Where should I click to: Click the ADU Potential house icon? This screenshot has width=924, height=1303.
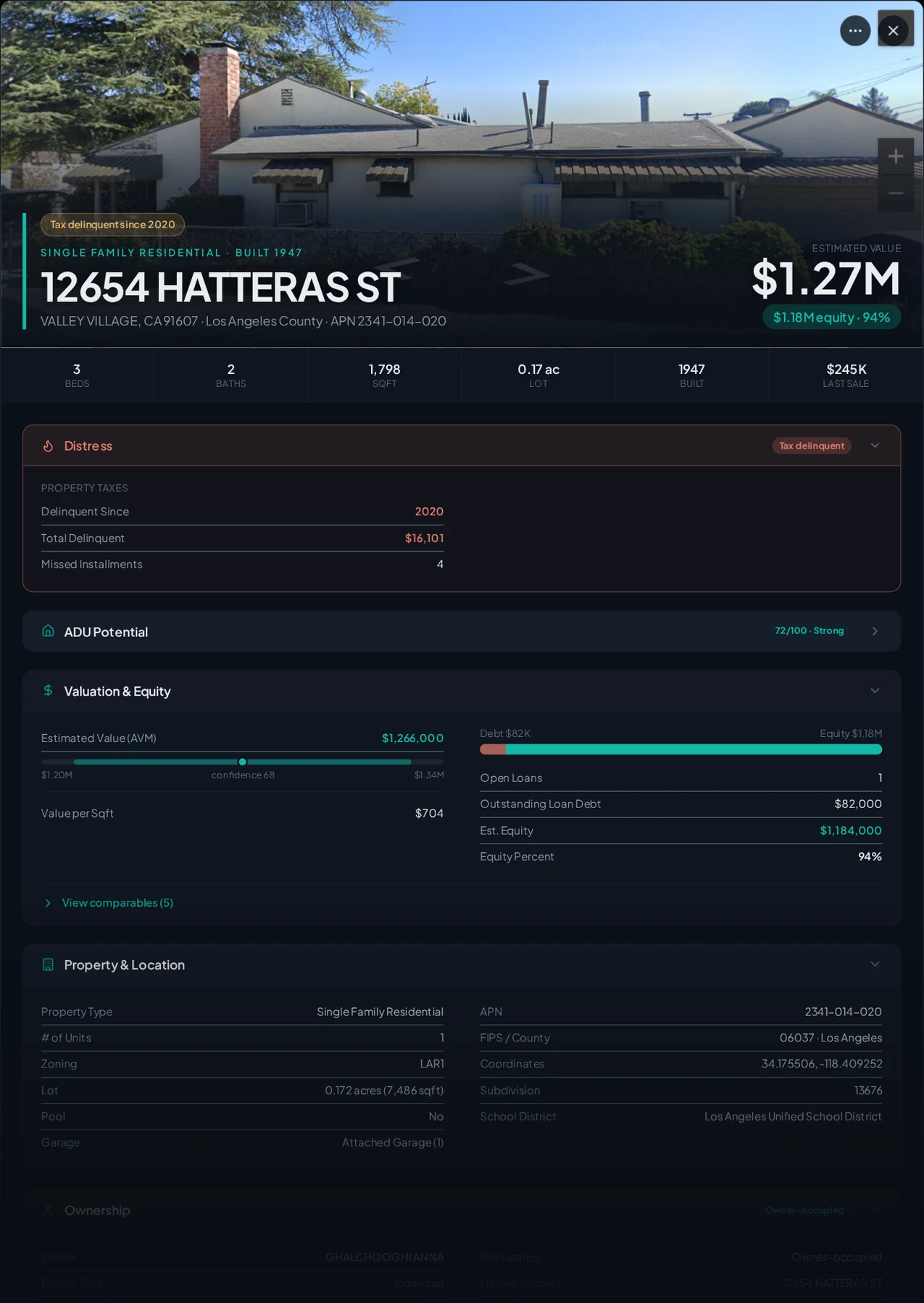coord(48,631)
